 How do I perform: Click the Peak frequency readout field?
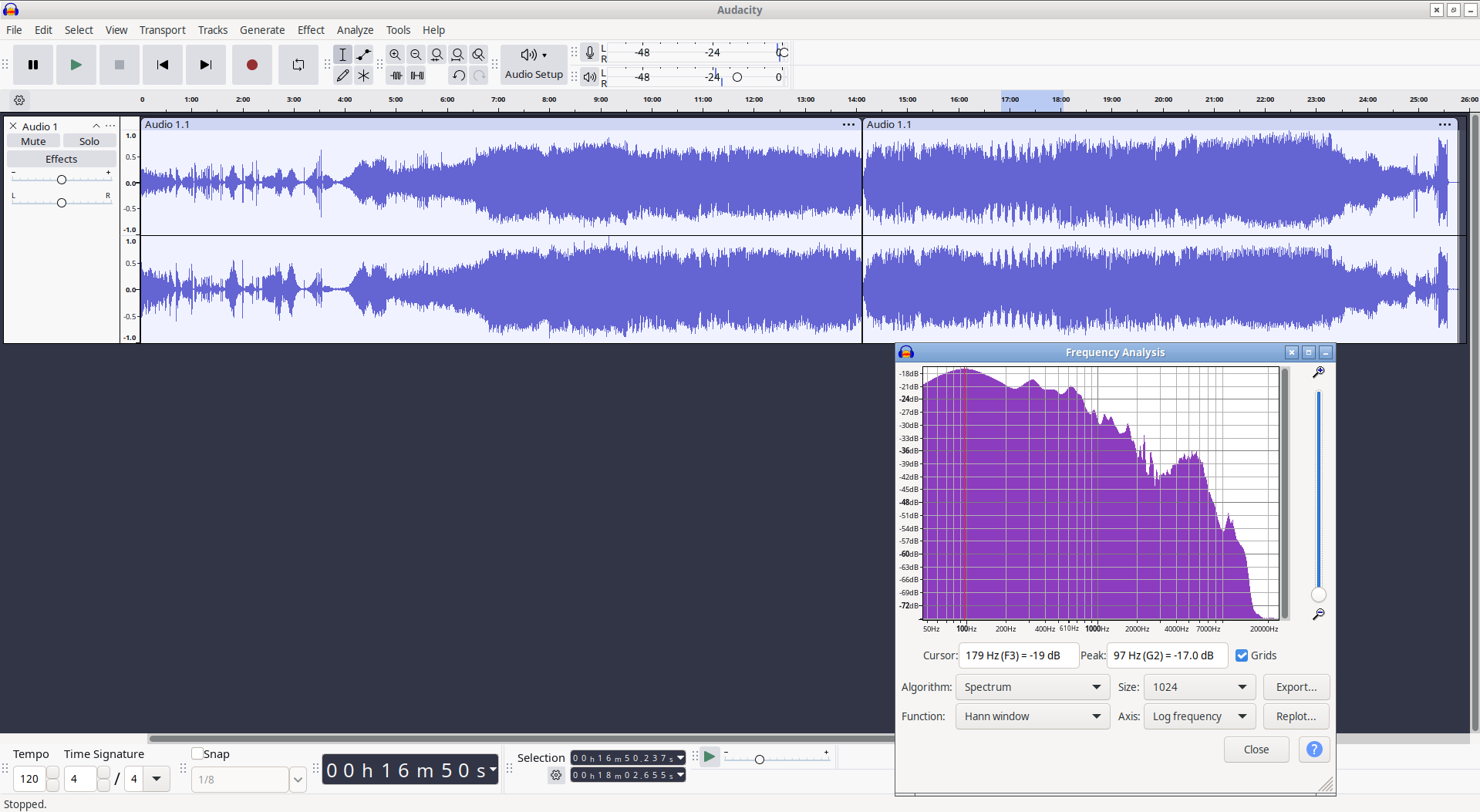(x=1167, y=655)
